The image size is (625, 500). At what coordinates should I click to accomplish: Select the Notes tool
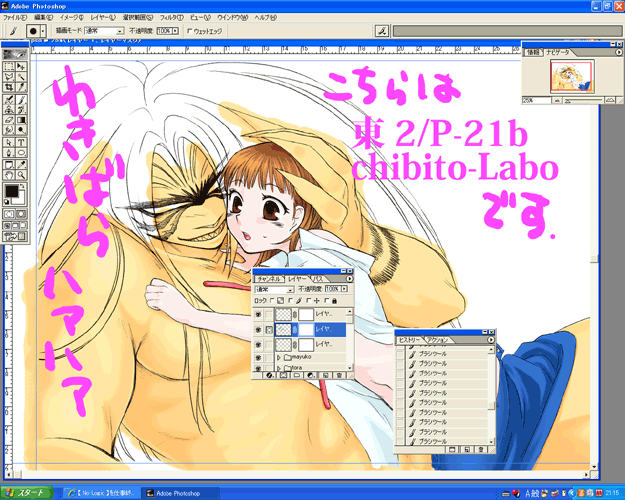pyautogui.click(x=9, y=165)
